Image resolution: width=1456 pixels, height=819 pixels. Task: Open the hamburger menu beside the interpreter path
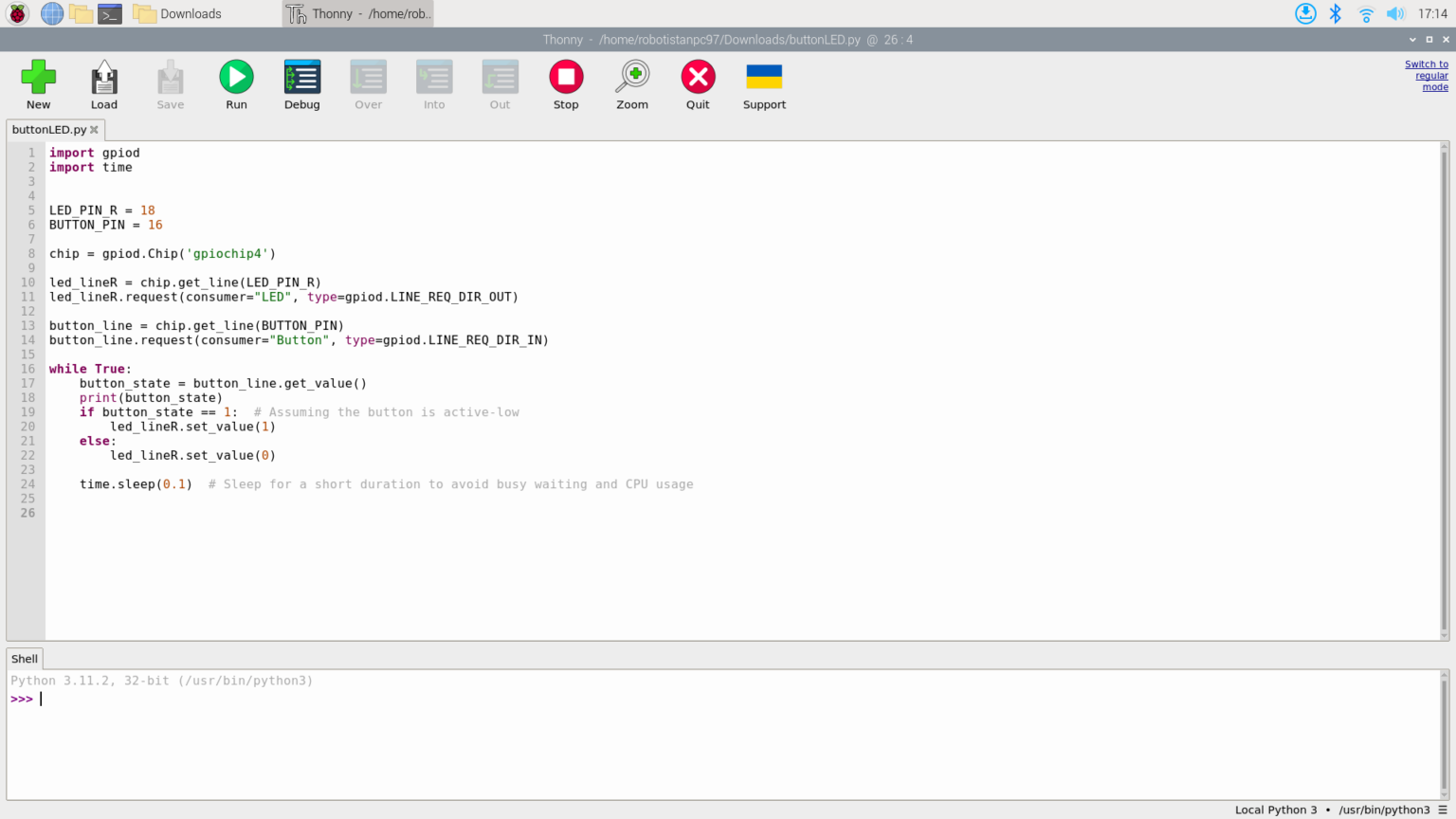coord(1444,810)
